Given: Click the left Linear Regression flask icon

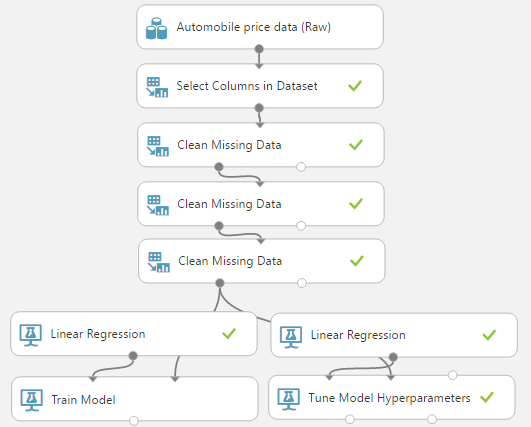Looking at the screenshot, I should point(31,335).
